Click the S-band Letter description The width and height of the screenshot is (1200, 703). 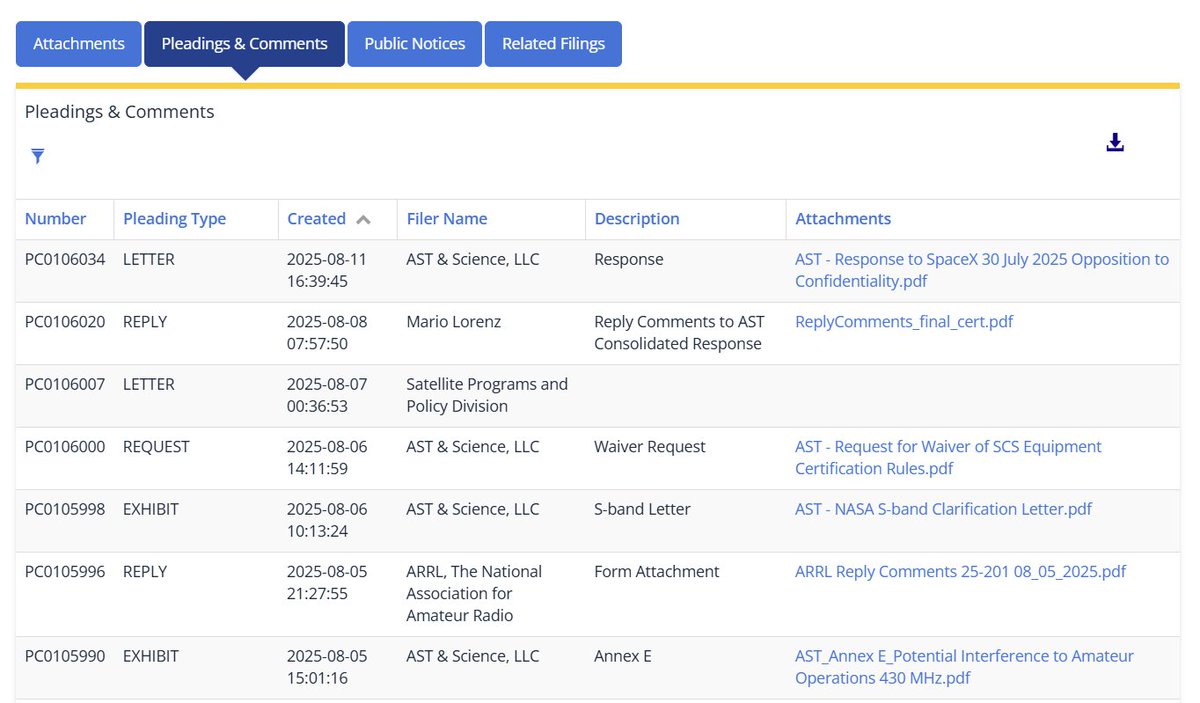tap(642, 509)
